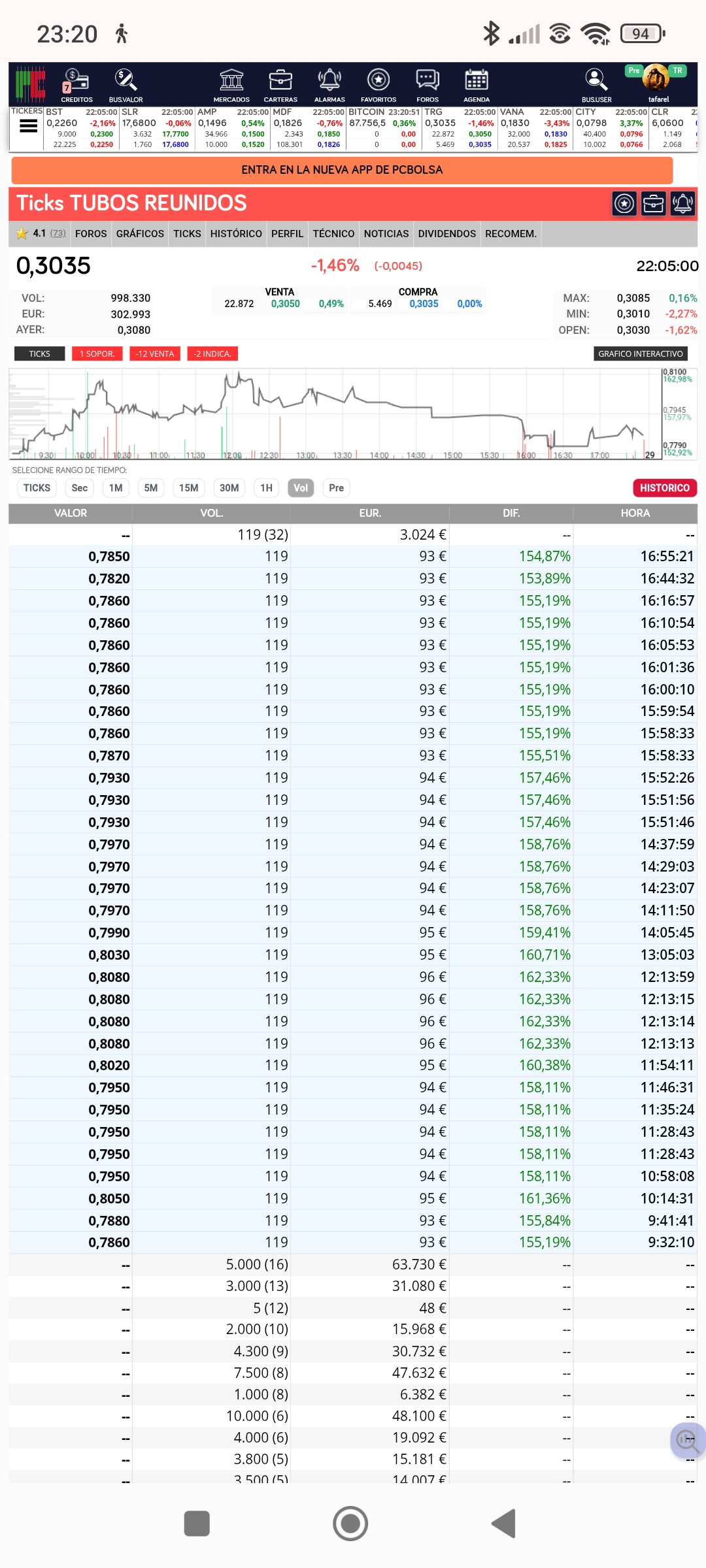Open the Bus.User search icon

click(x=596, y=84)
